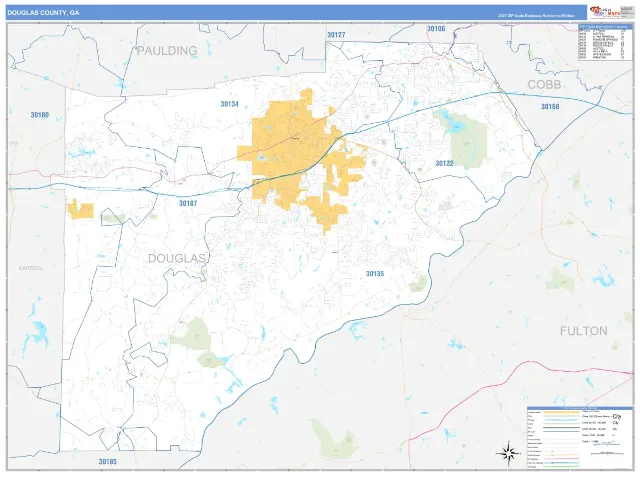Select the PAULDING county label
640x480 pixels.
pos(167,51)
